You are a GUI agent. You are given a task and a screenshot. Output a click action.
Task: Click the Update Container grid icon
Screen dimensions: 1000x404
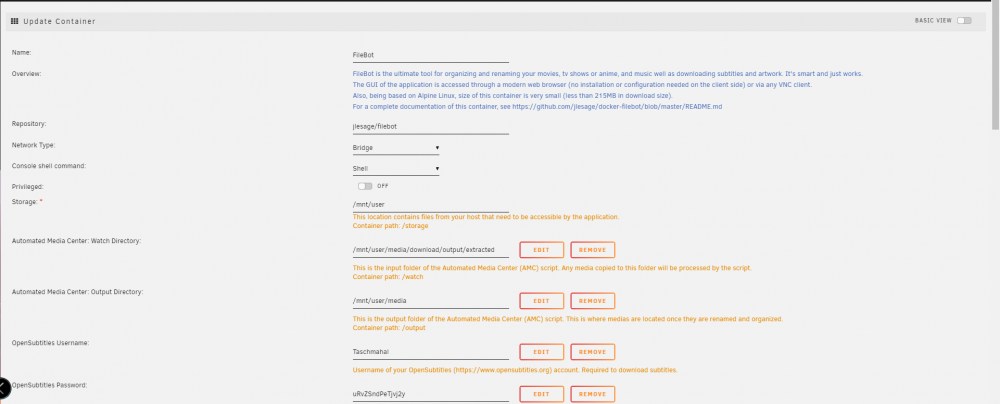click(15, 21)
